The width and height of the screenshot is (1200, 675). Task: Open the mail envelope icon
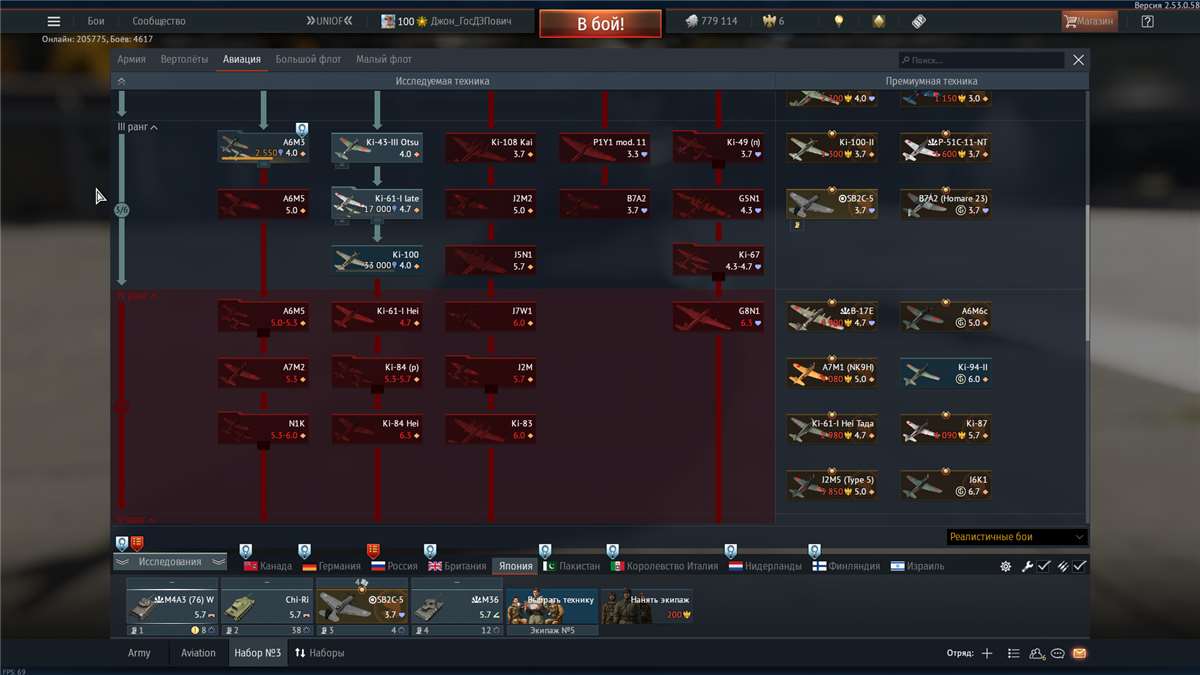coord(1079,653)
